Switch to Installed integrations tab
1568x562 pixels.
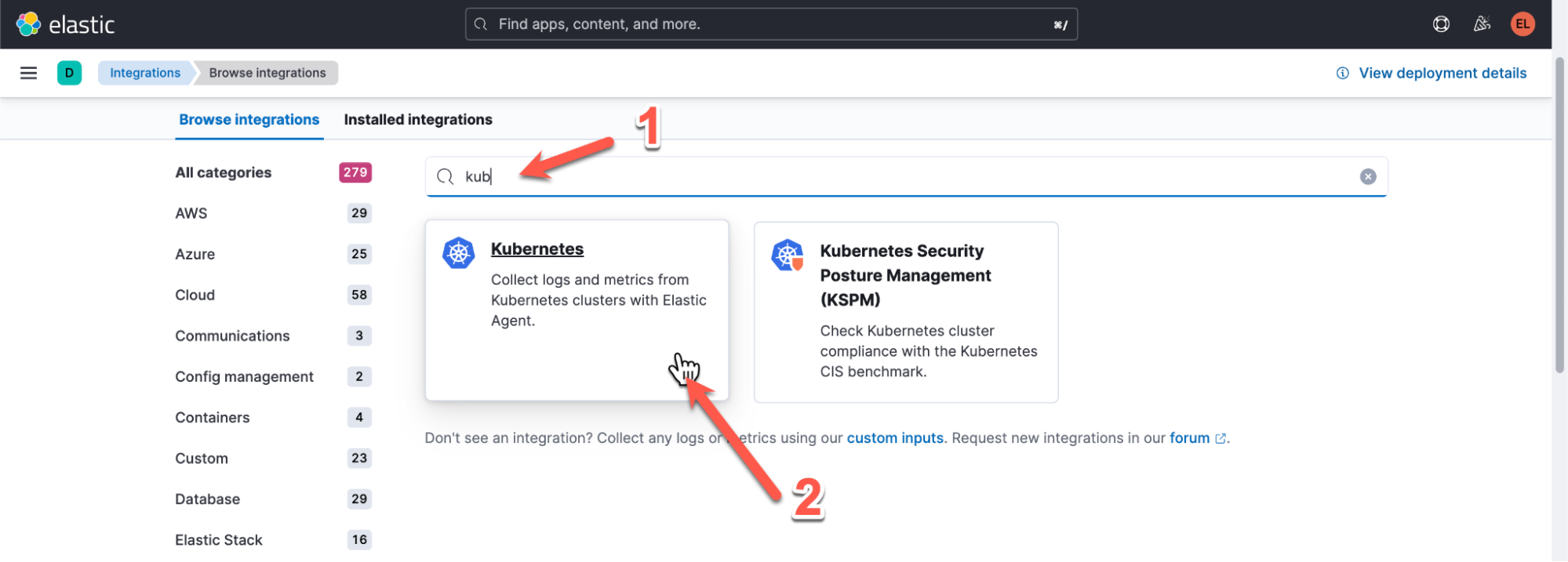coord(418,120)
